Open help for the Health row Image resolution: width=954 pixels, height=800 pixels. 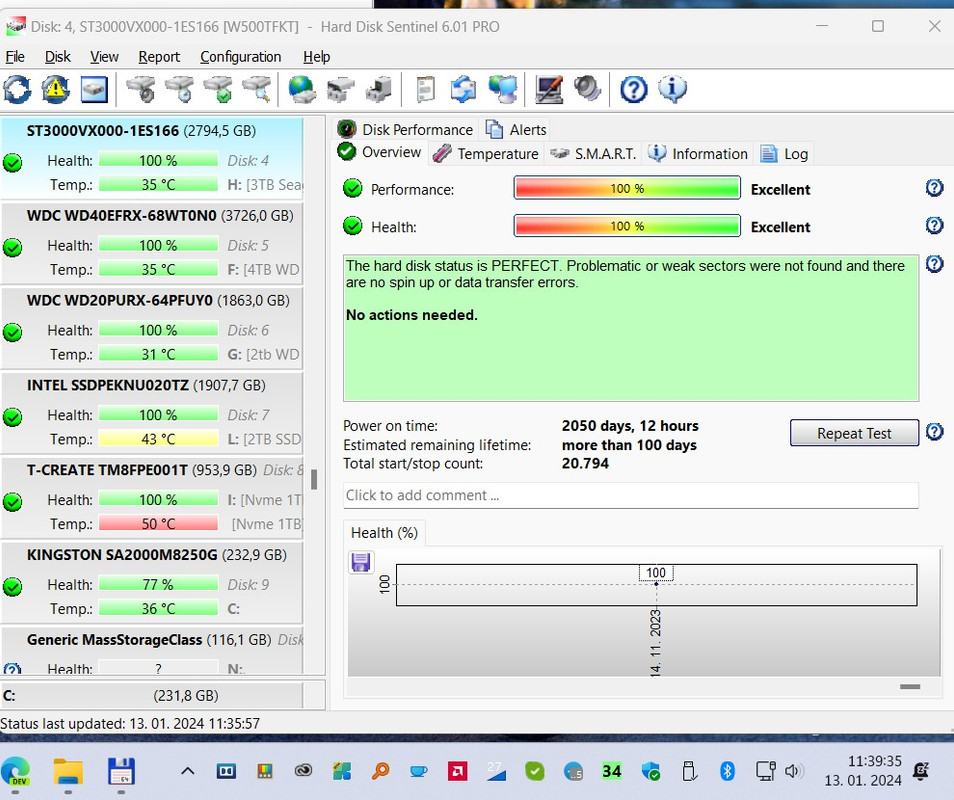tap(935, 226)
